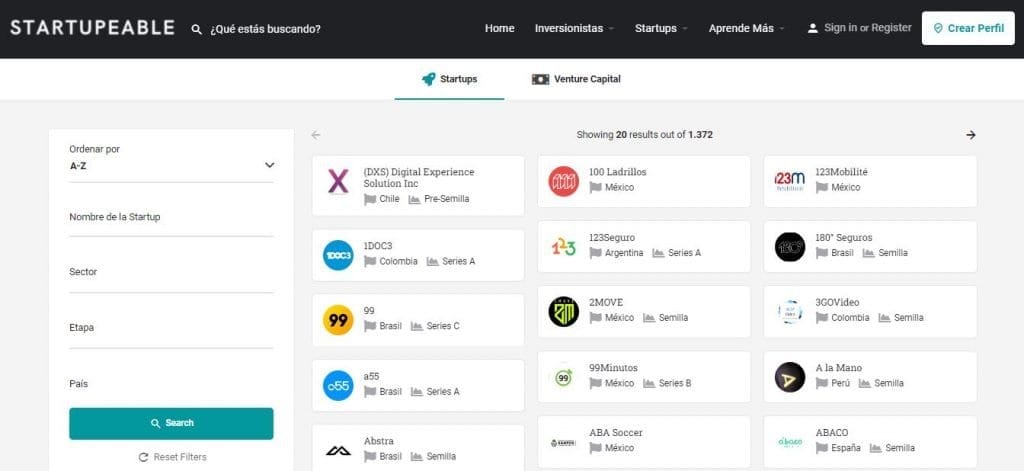The height and width of the screenshot is (471, 1024).
Task: Open 2MOVE startup name
Action: point(606,302)
